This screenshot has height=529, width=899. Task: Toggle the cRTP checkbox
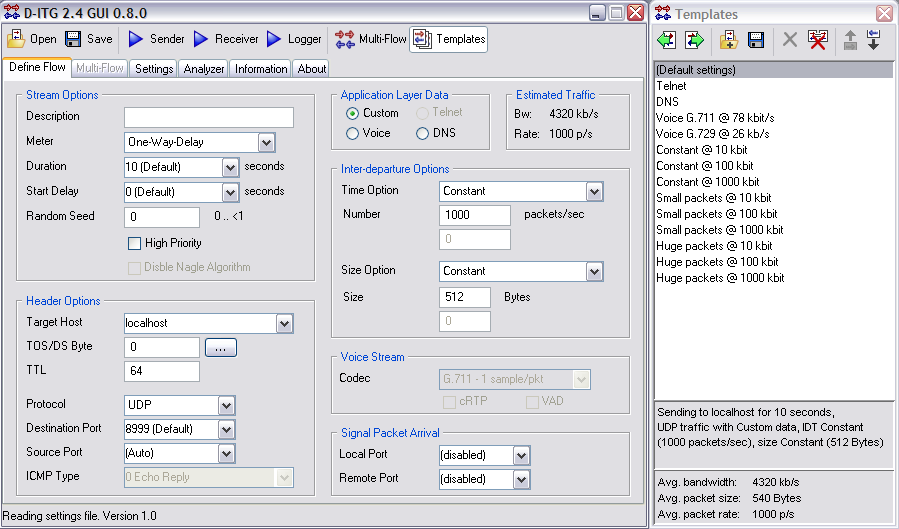coord(450,402)
